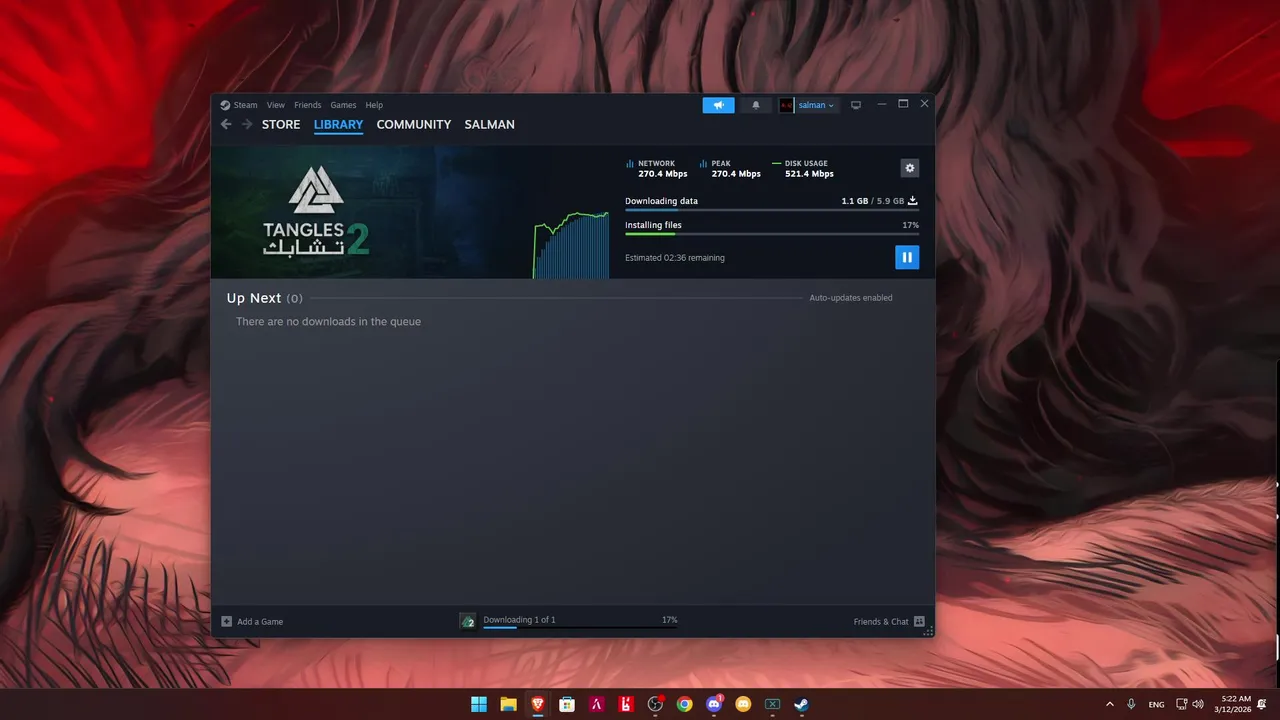Show hidden system tray icons
Viewport: 1280px width, 720px height.
(x=1109, y=704)
